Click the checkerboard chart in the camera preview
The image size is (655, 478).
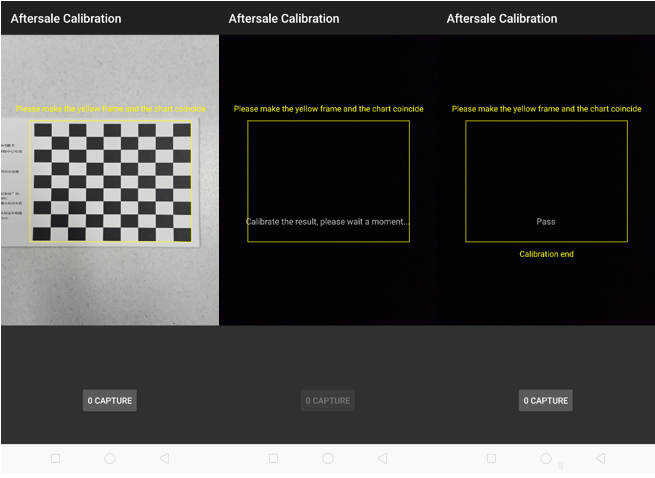(112, 181)
